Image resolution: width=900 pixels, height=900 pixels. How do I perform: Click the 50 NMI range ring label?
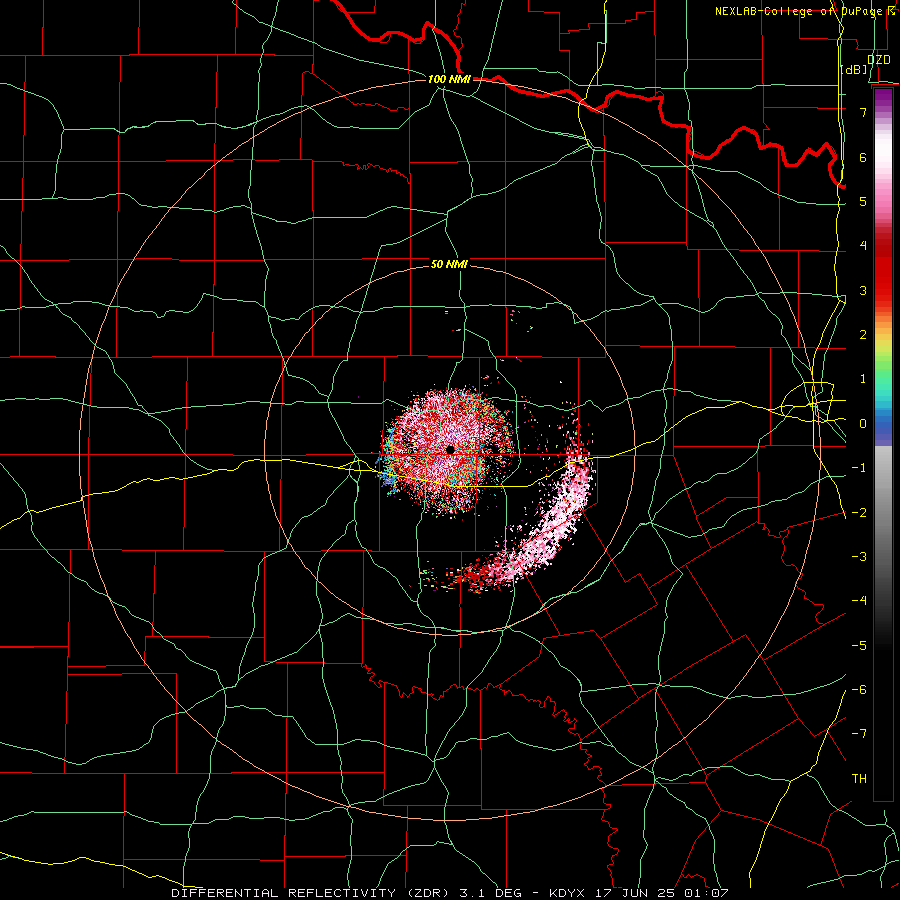[x=449, y=264]
